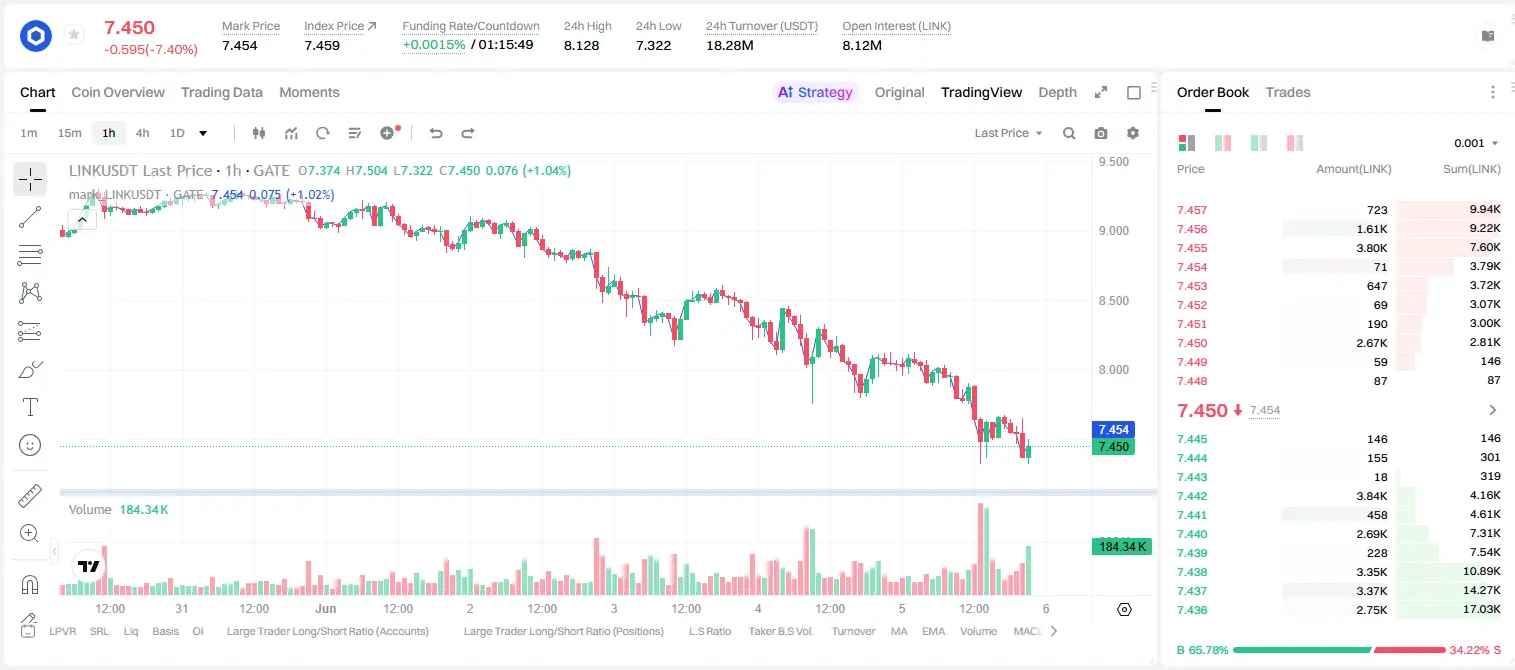
Task: Open chart settings gear icon
Action: click(x=1133, y=133)
